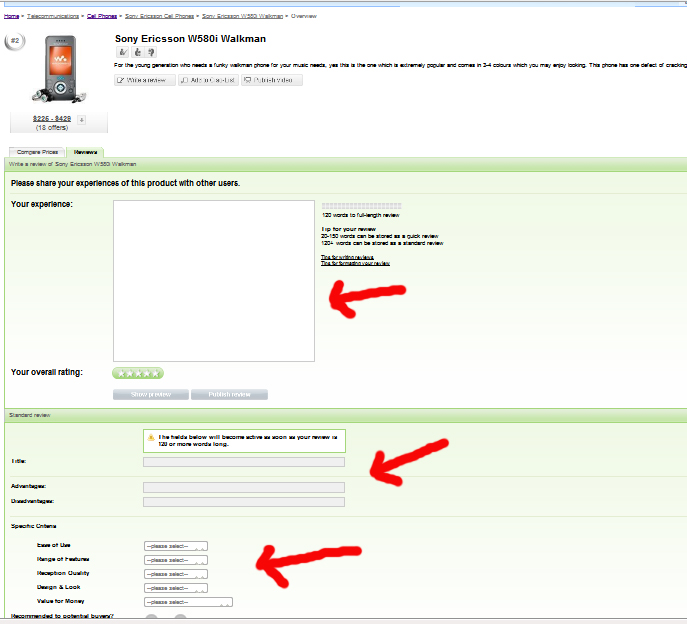687x624 pixels.
Task: Click the product title Sony Ericsson W580i Walkman
Action: point(190,39)
